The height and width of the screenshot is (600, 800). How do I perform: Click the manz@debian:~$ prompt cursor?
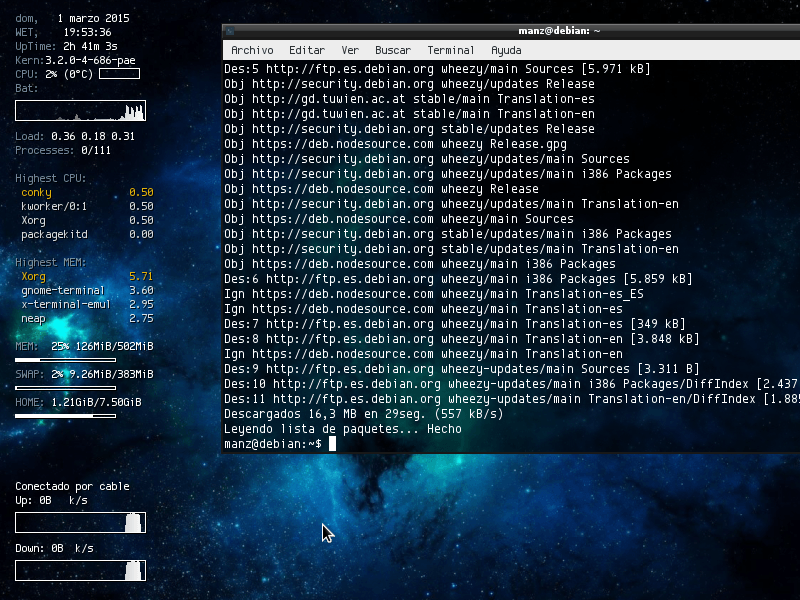pyautogui.click(x=332, y=443)
